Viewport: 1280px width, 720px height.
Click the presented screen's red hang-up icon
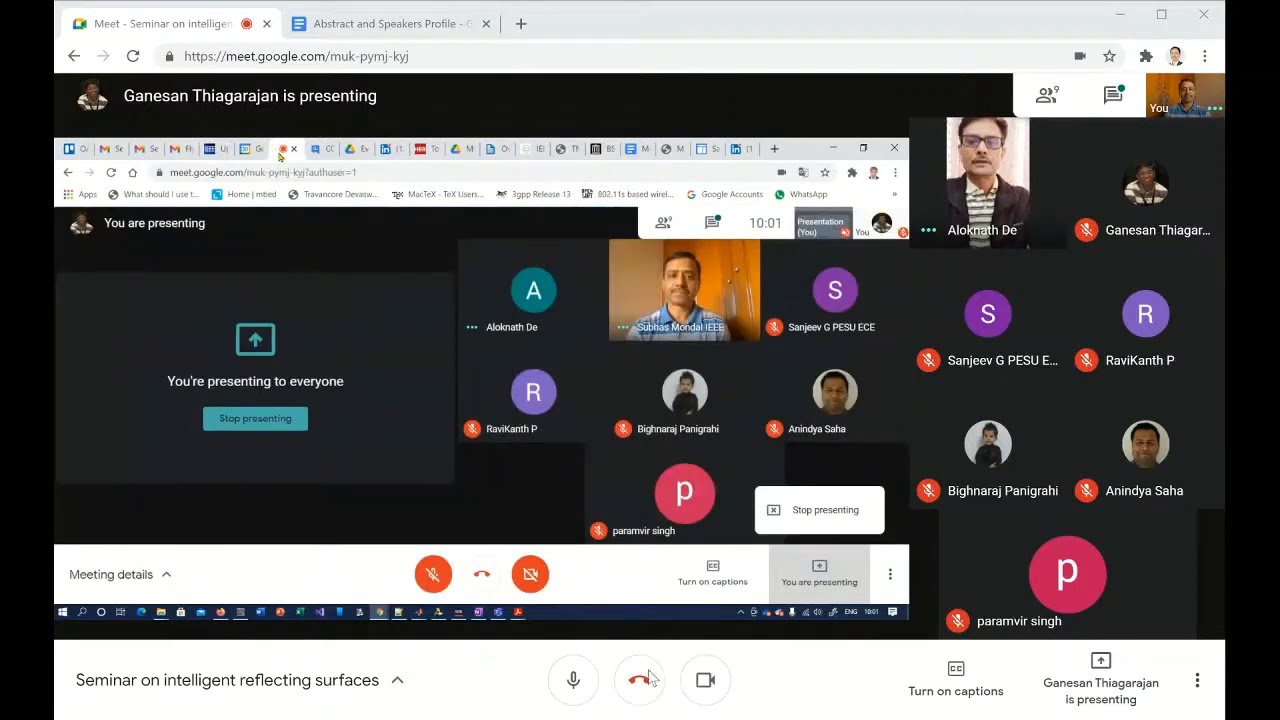click(482, 574)
